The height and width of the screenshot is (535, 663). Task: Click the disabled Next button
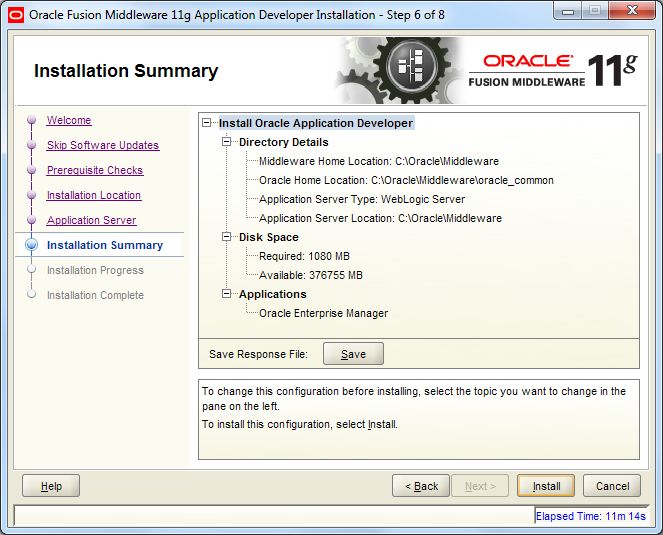coord(480,486)
